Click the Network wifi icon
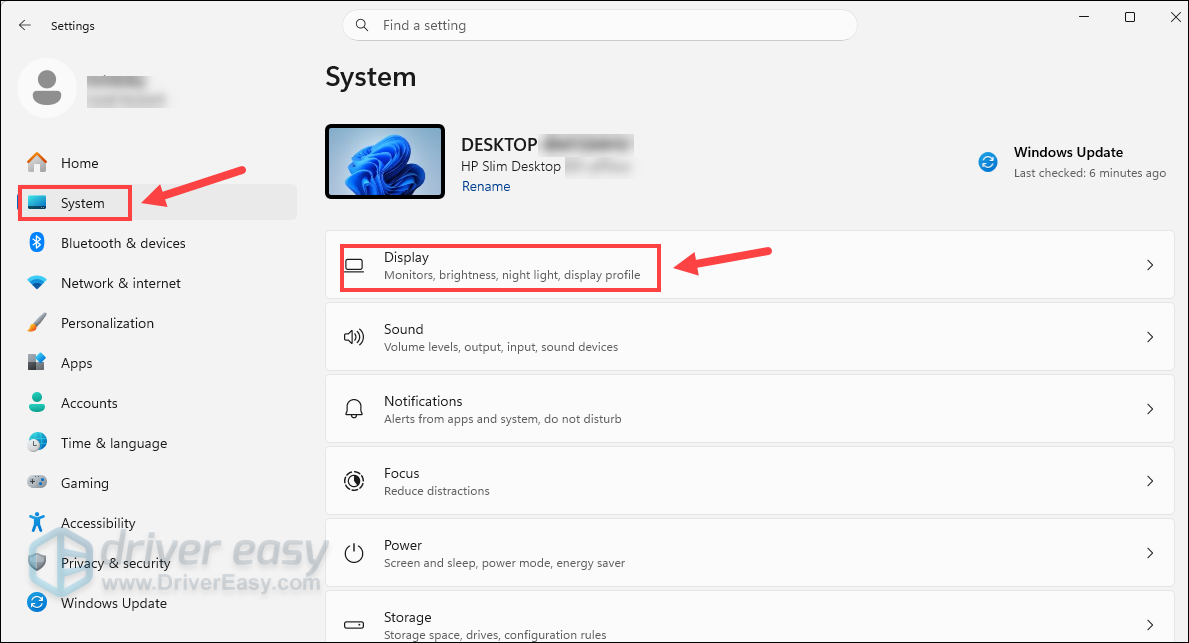 point(36,283)
